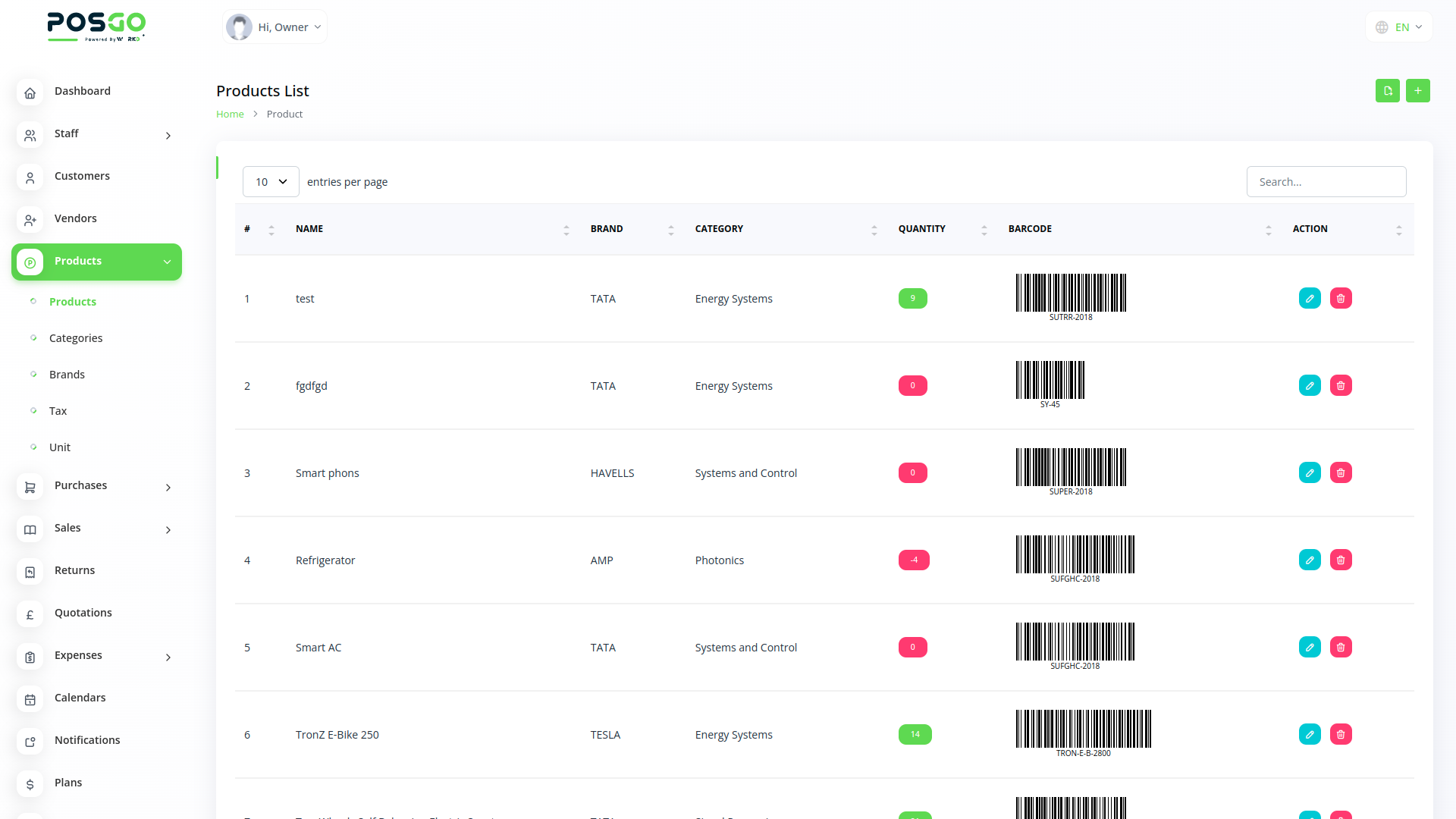Open Hi, Owner profile menu

275,27
